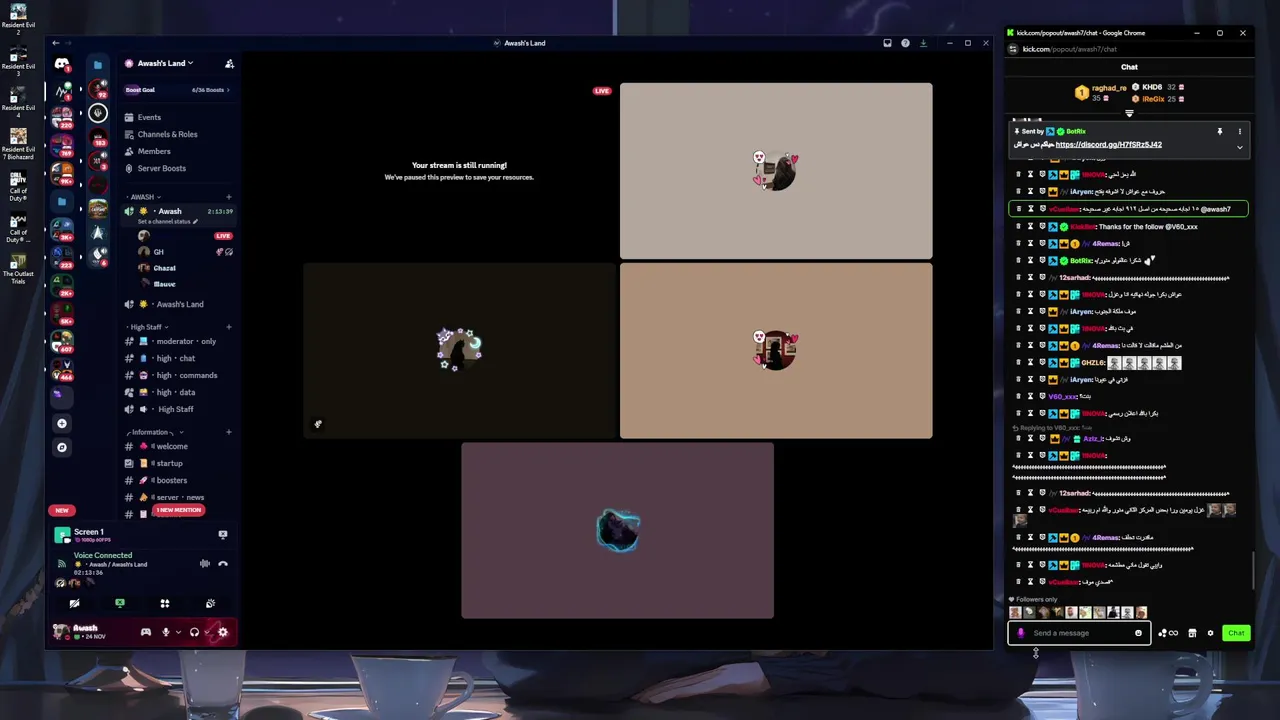Expand the pinned message chevron
Viewport: 1280px width, 720px height.
[x=1239, y=147]
